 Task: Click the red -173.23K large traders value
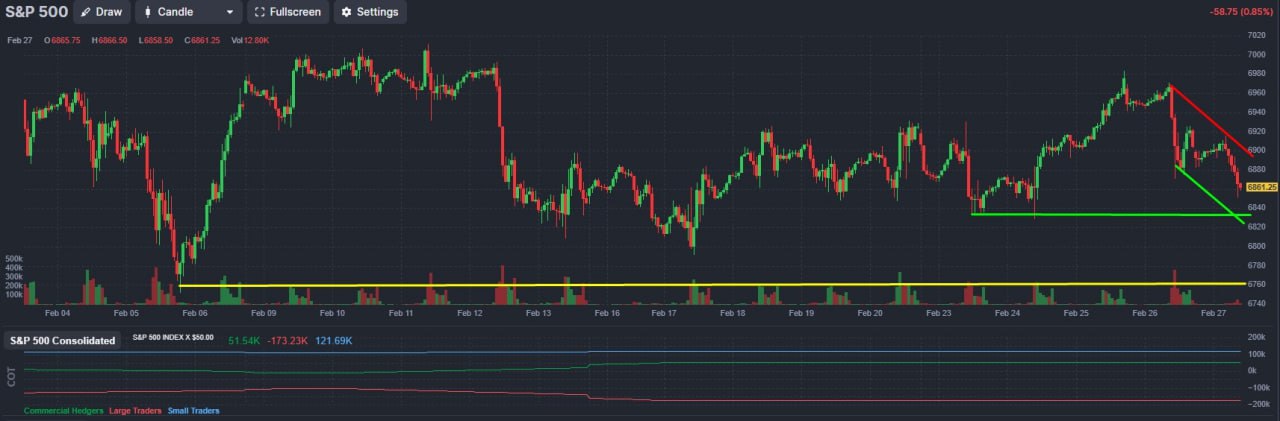tap(289, 341)
